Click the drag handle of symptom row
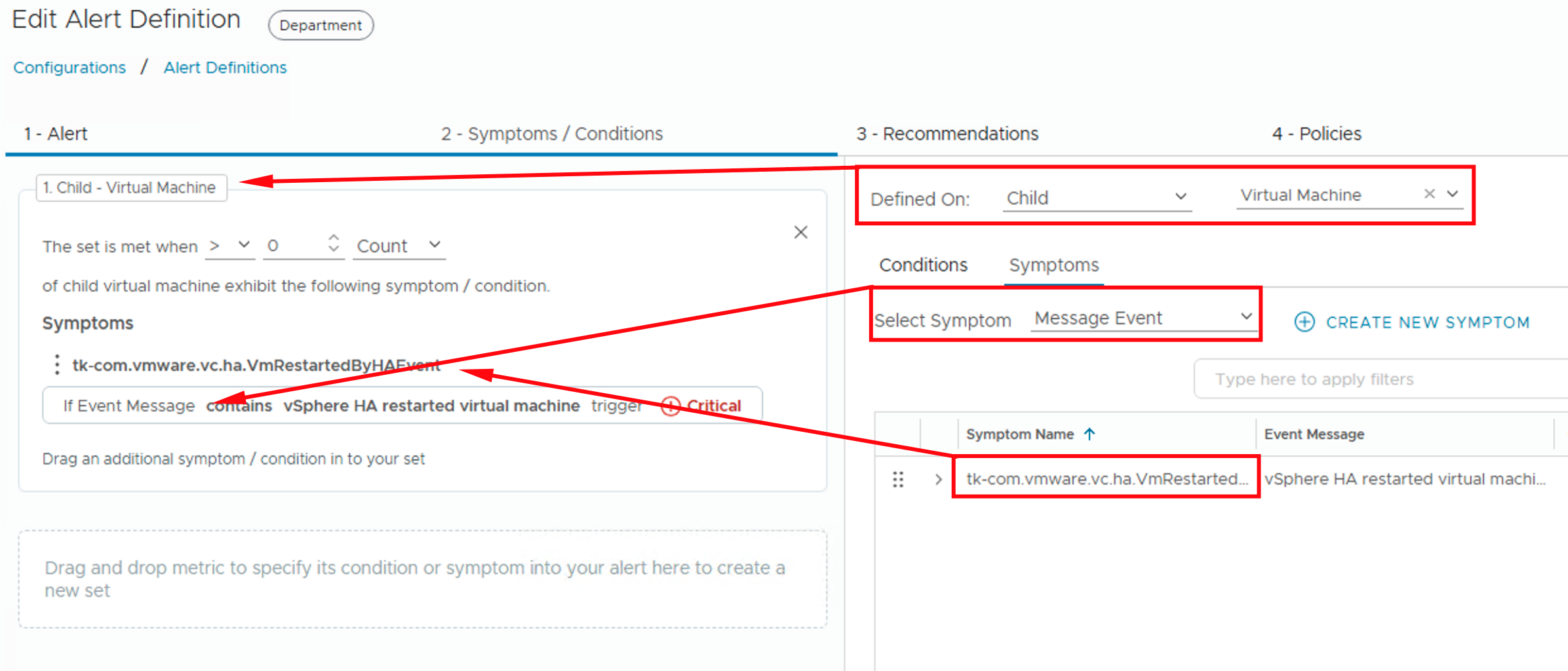The height and width of the screenshot is (671, 1568). click(898, 480)
